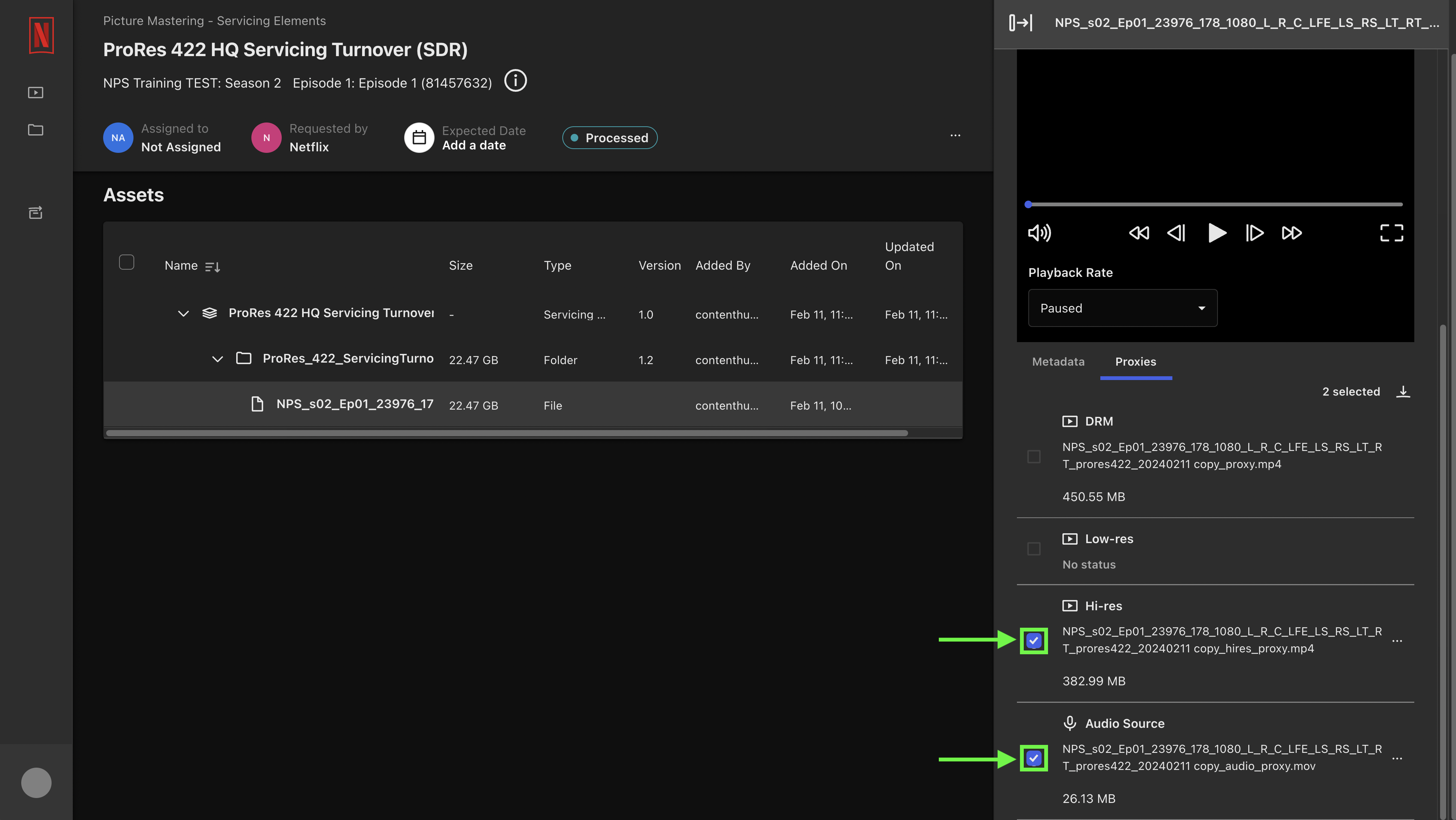
Task: Click the Updated On column header
Action: point(909,256)
